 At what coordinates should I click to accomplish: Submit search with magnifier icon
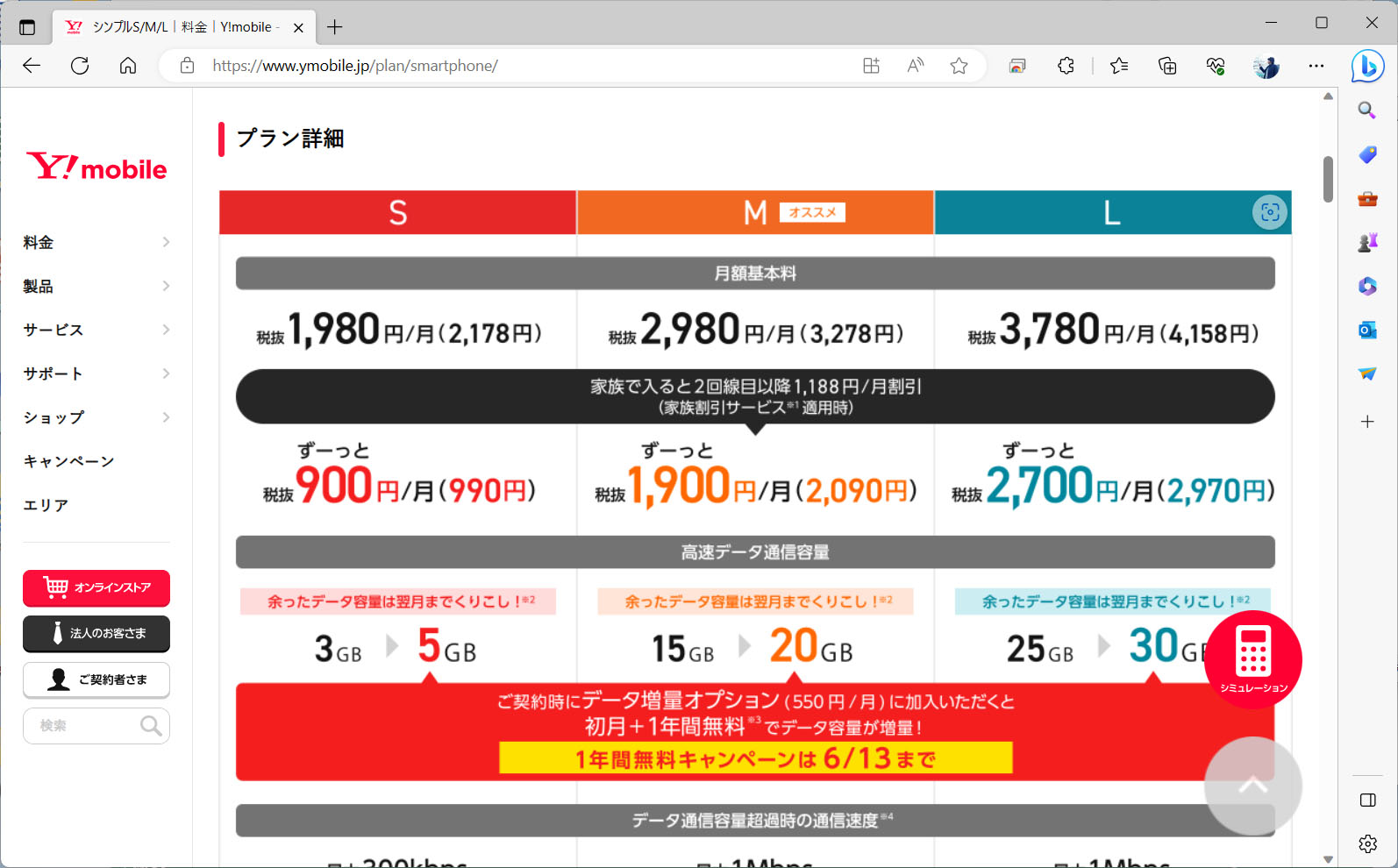click(x=151, y=726)
